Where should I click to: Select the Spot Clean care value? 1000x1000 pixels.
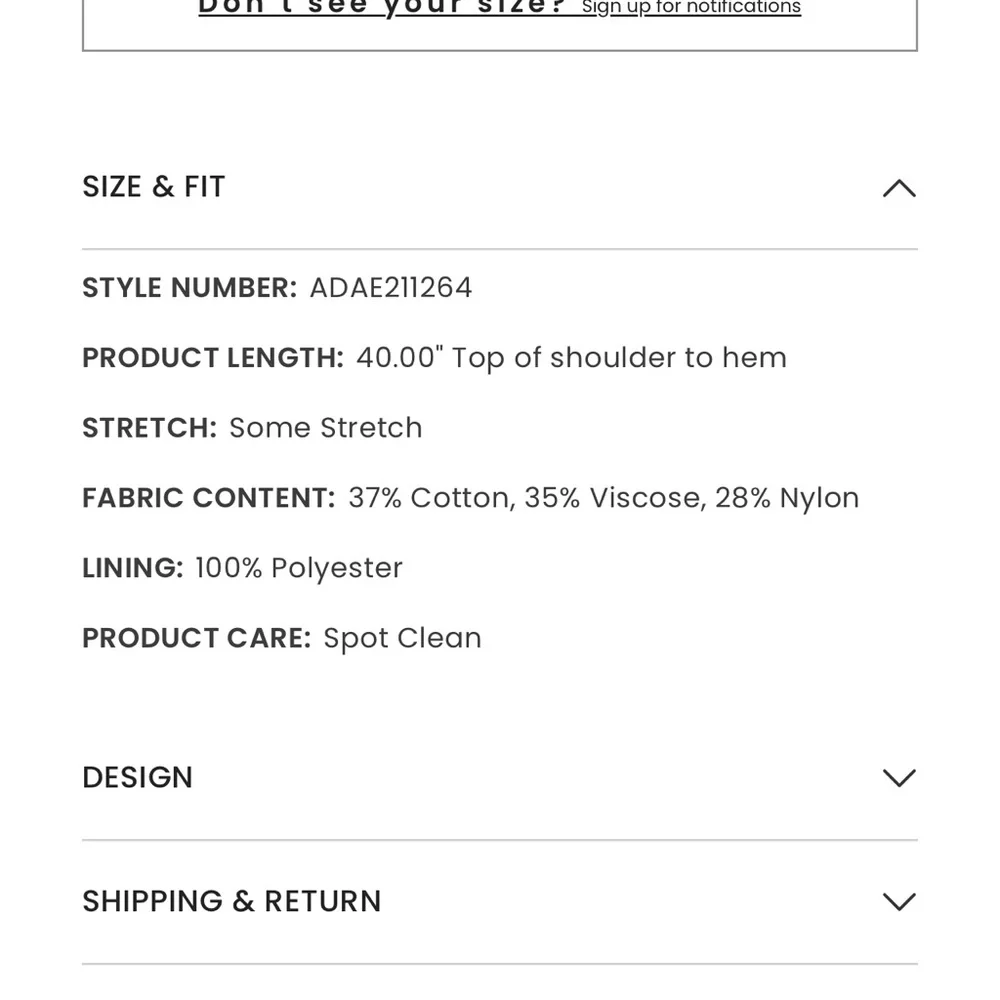coord(402,638)
